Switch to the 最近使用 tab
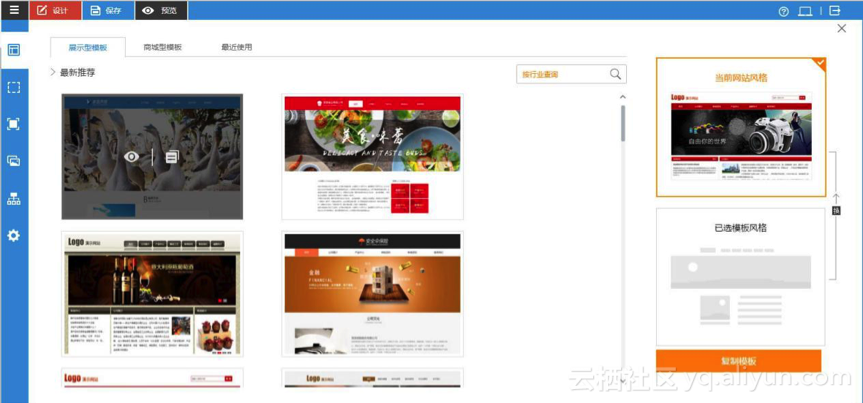Viewport: 863px width, 403px height. [236, 47]
